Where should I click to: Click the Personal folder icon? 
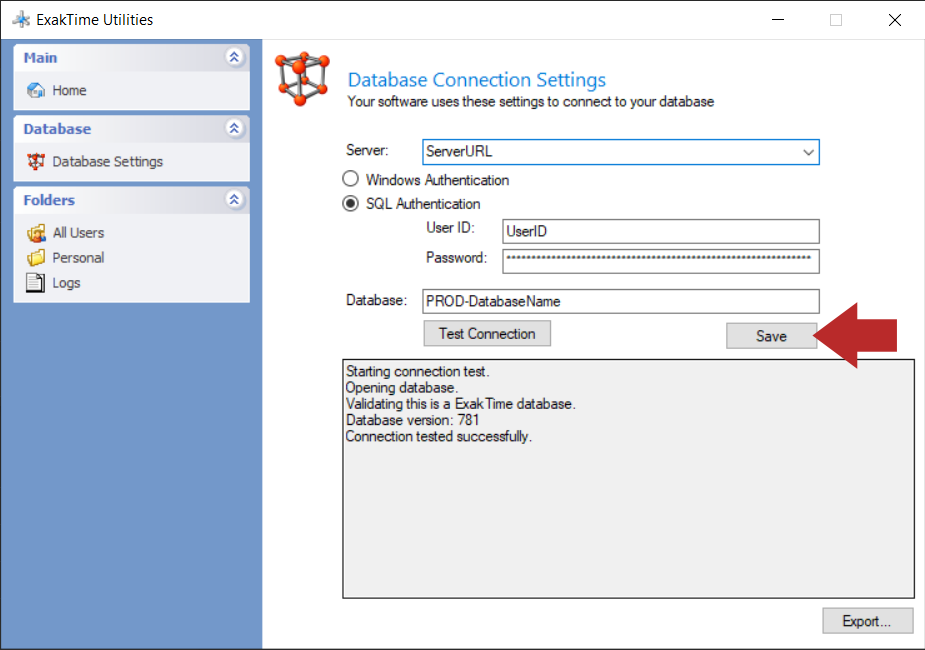[36, 258]
